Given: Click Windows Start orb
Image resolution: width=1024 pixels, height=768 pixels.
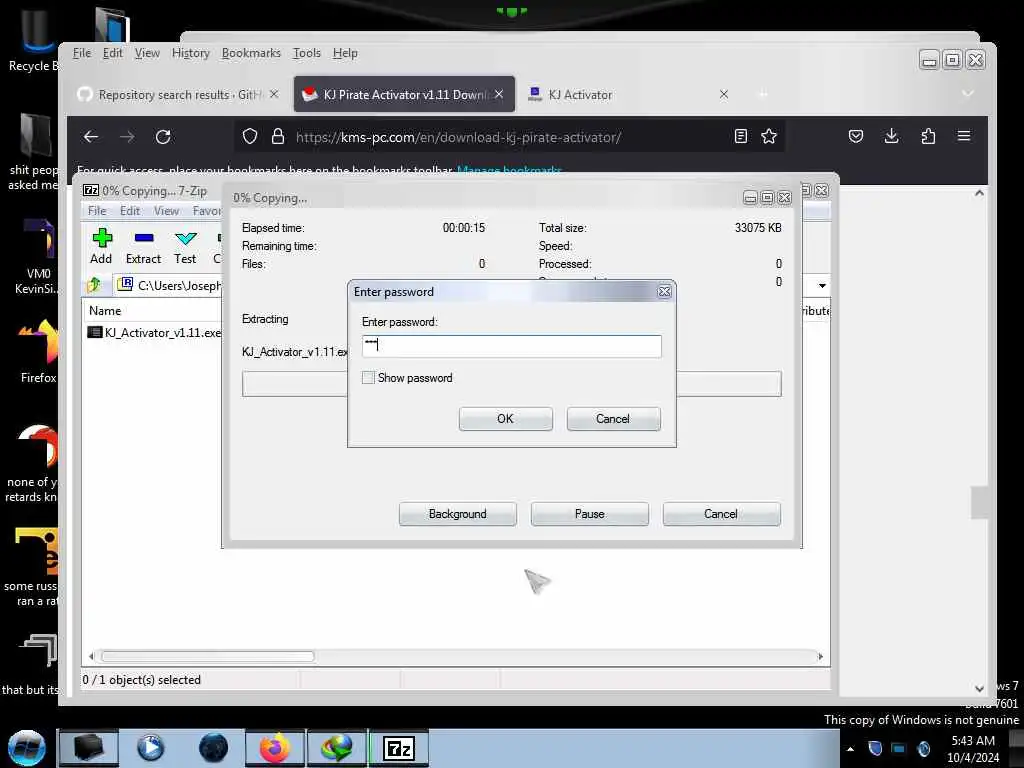Looking at the screenshot, I should [x=26, y=748].
